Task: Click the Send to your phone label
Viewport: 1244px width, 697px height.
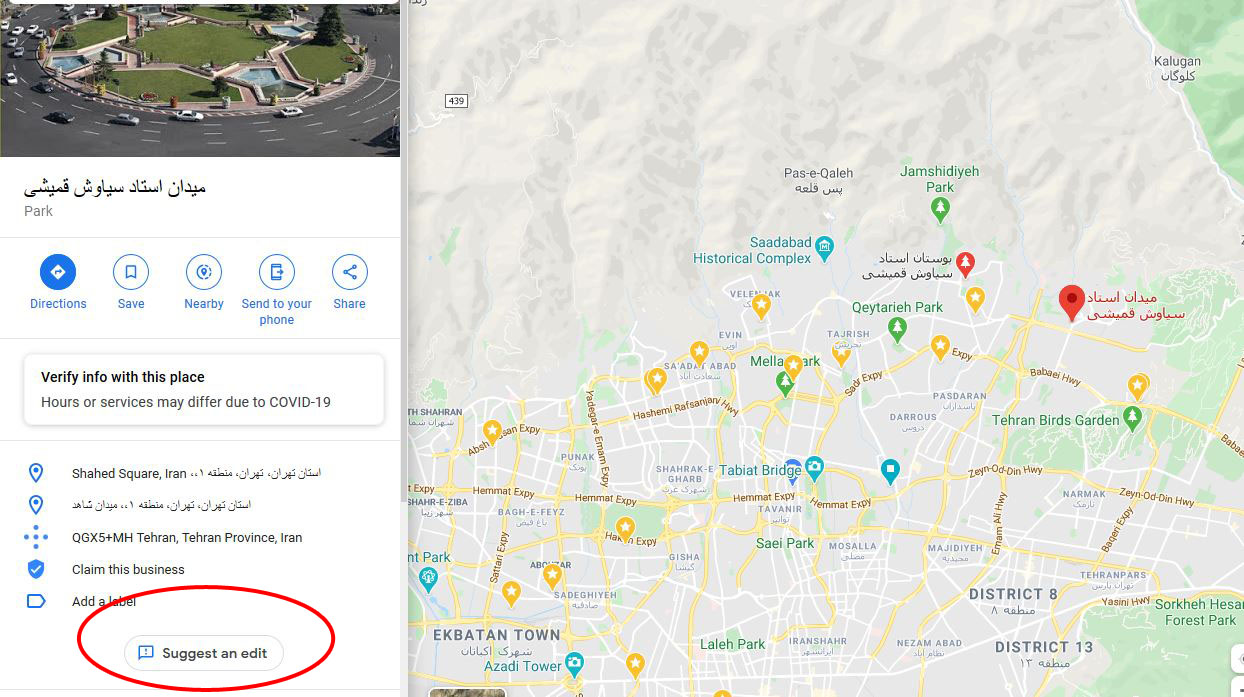Action: (x=277, y=312)
